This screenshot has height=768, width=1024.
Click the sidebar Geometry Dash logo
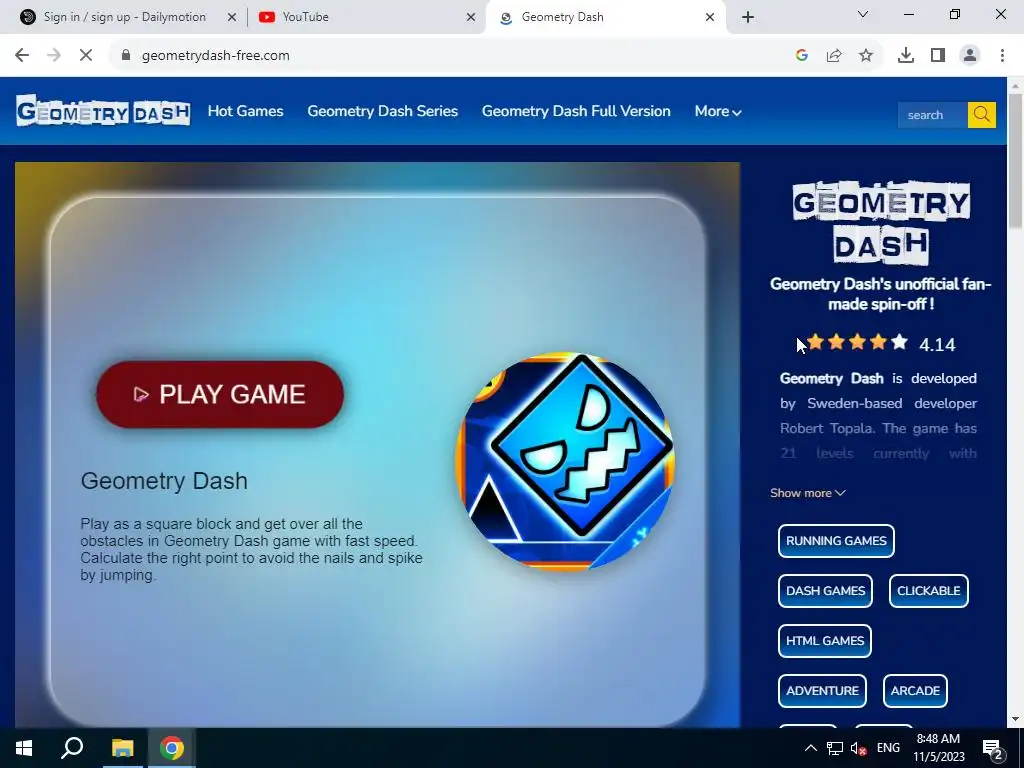click(881, 223)
